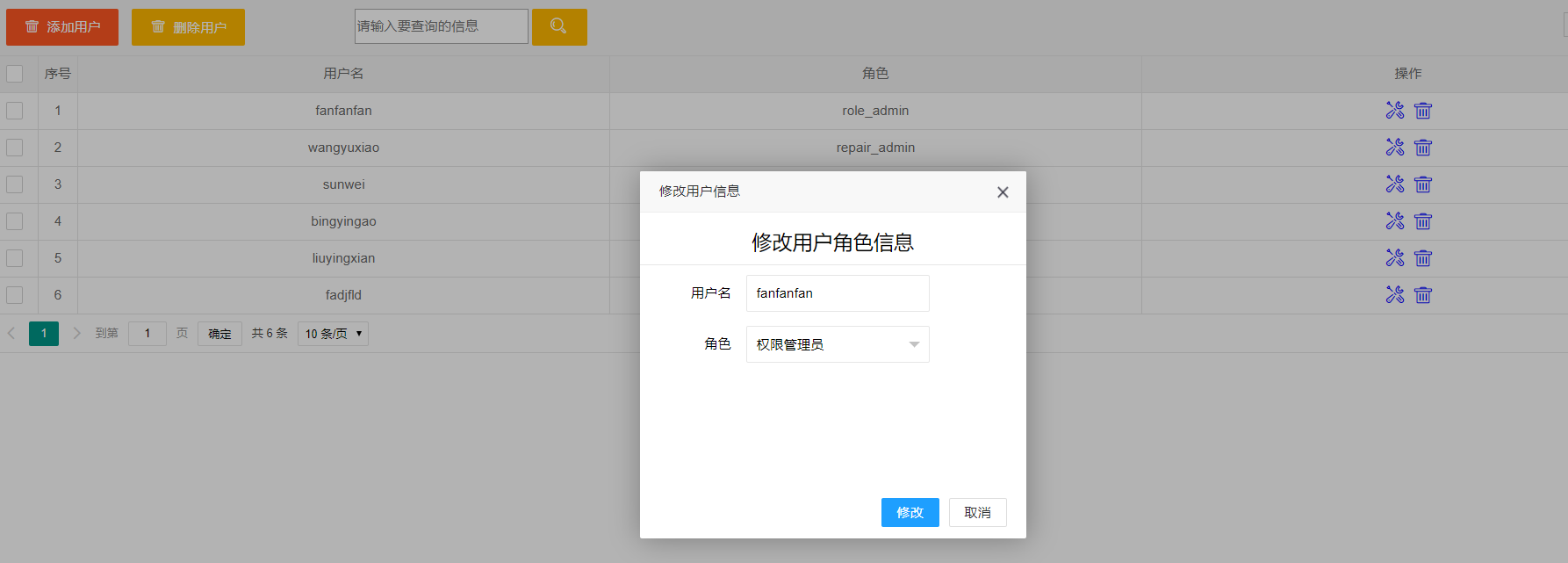Viewport: 1568px width, 563px height.
Task: Click the edit icon for fanfanfan
Action: tap(1395, 111)
